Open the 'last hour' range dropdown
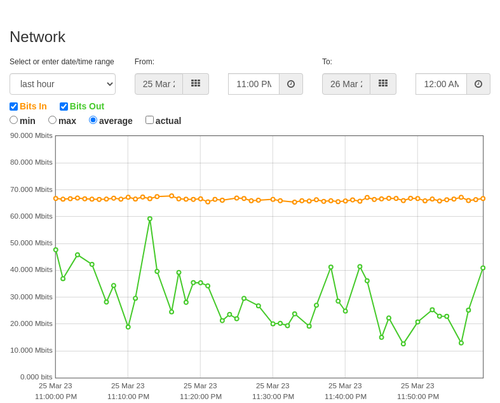Image resolution: width=500 pixels, height=403 pixels. point(63,84)
